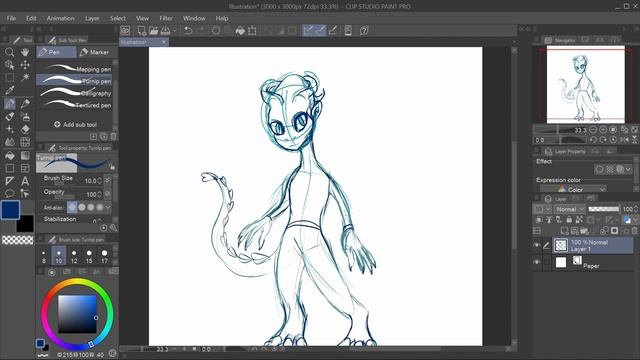Select the Textured pen sub tool
Screen dimensions: 640x360
point(74,104)
